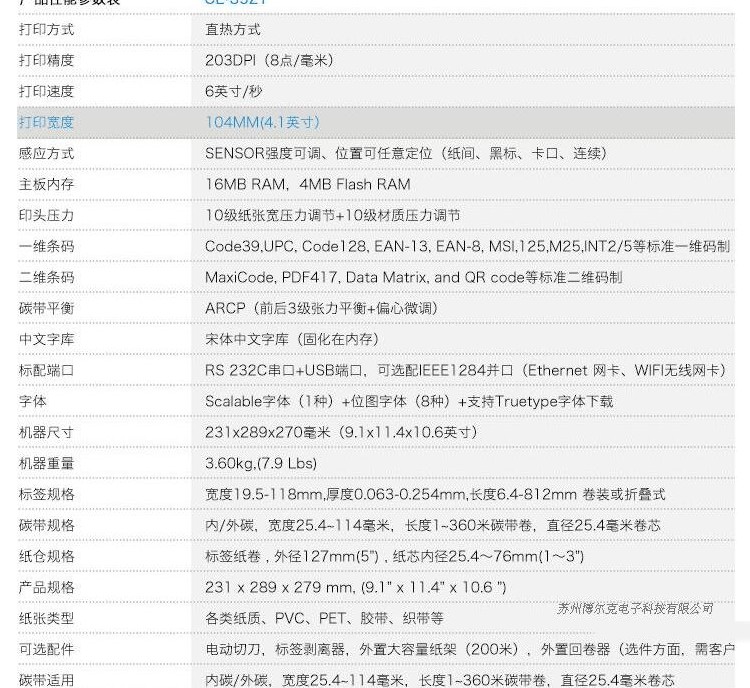Select the 碳带规格 label

pyautogui.click(x=46, y=525)
